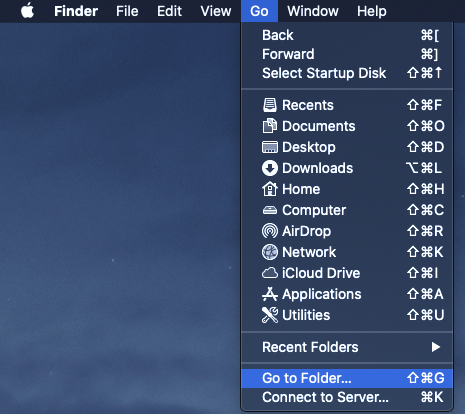Open the Recent Folders entry
The image size is (465, 414).
coord(347,347)
